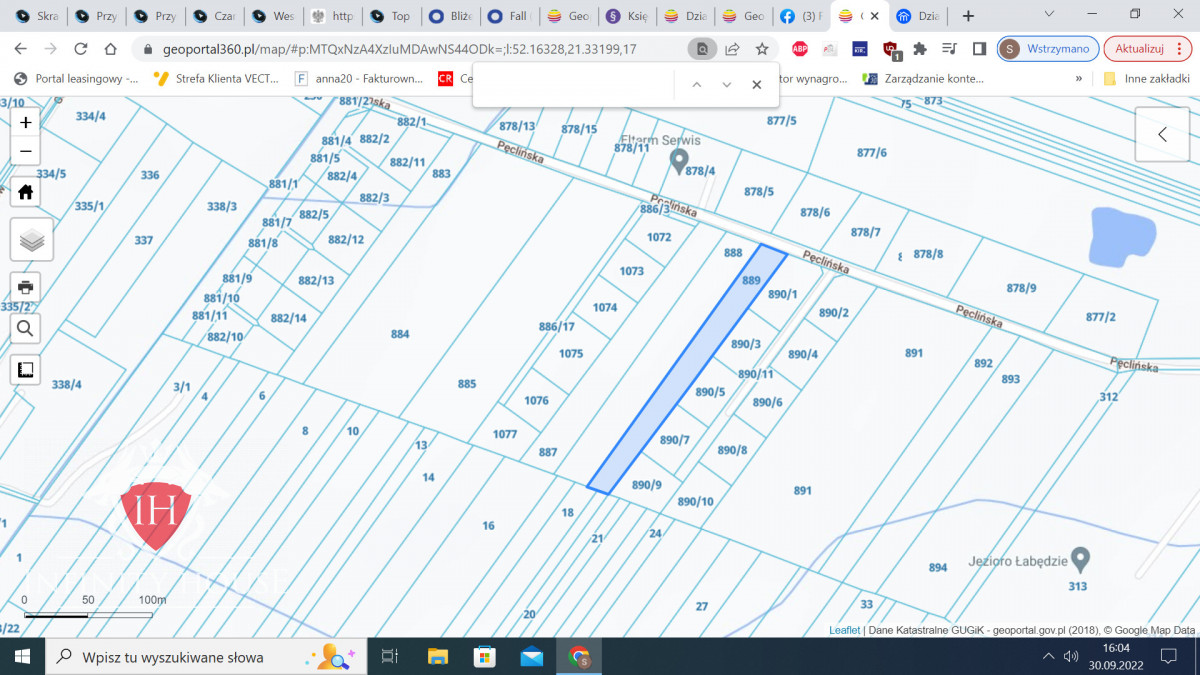Click the map home button

(x=26, y=192)
